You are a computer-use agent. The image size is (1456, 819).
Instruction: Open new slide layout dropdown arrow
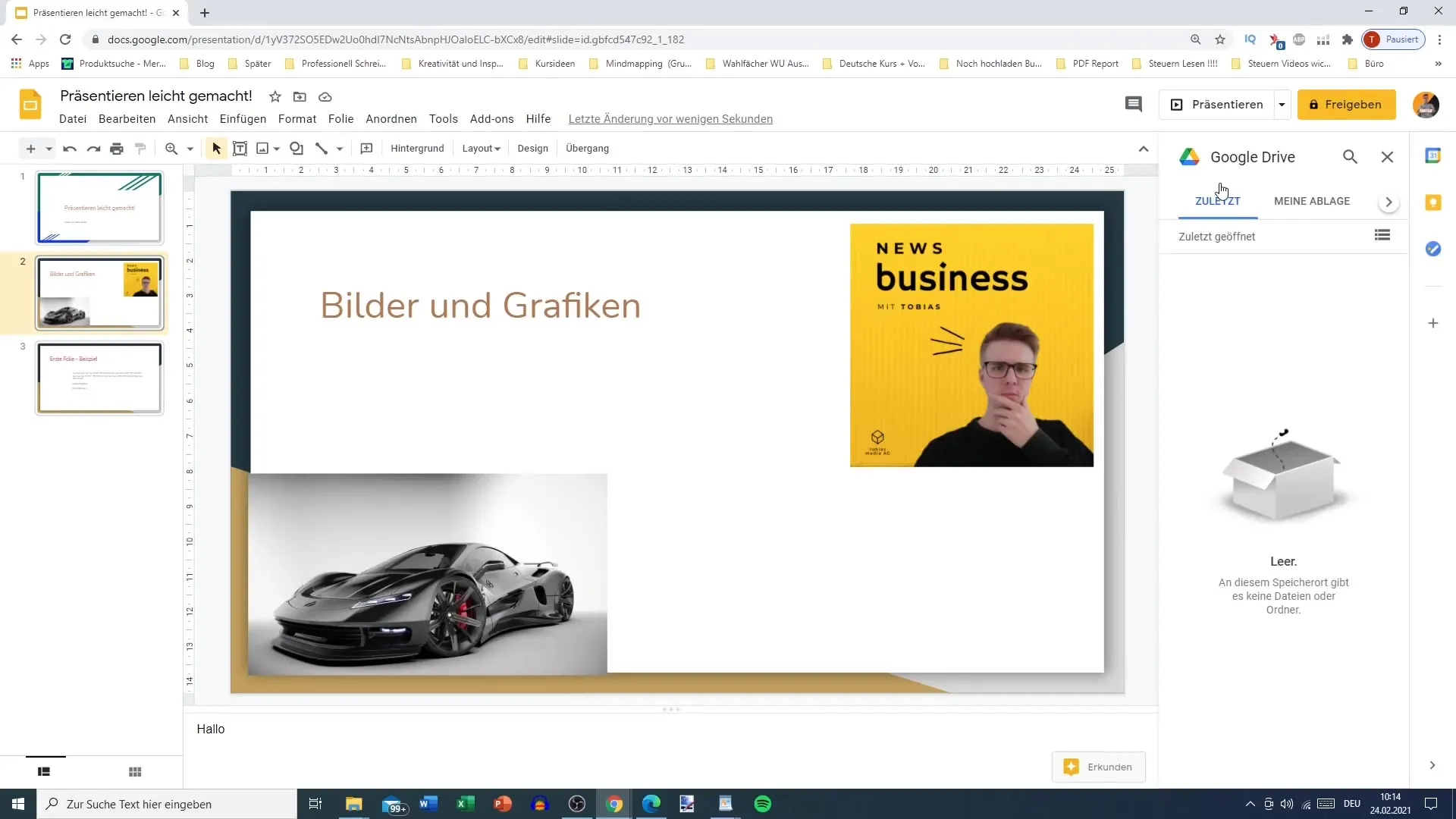tap(49, 149)
